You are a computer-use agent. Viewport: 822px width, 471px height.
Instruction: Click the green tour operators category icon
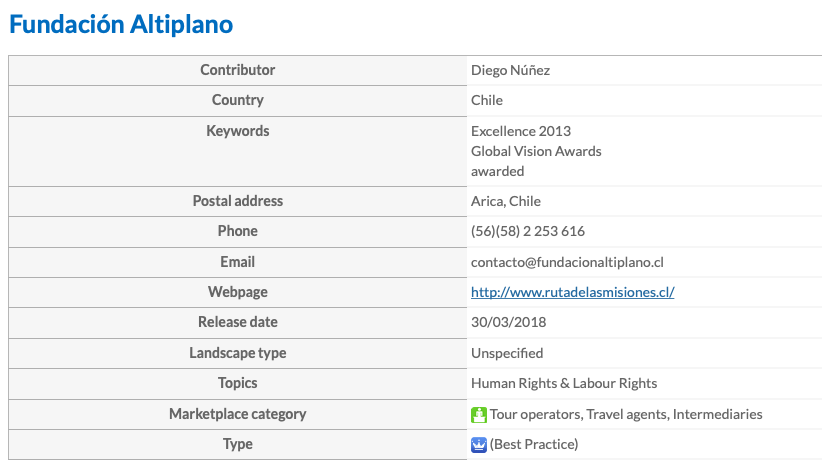tap(479, 415)
